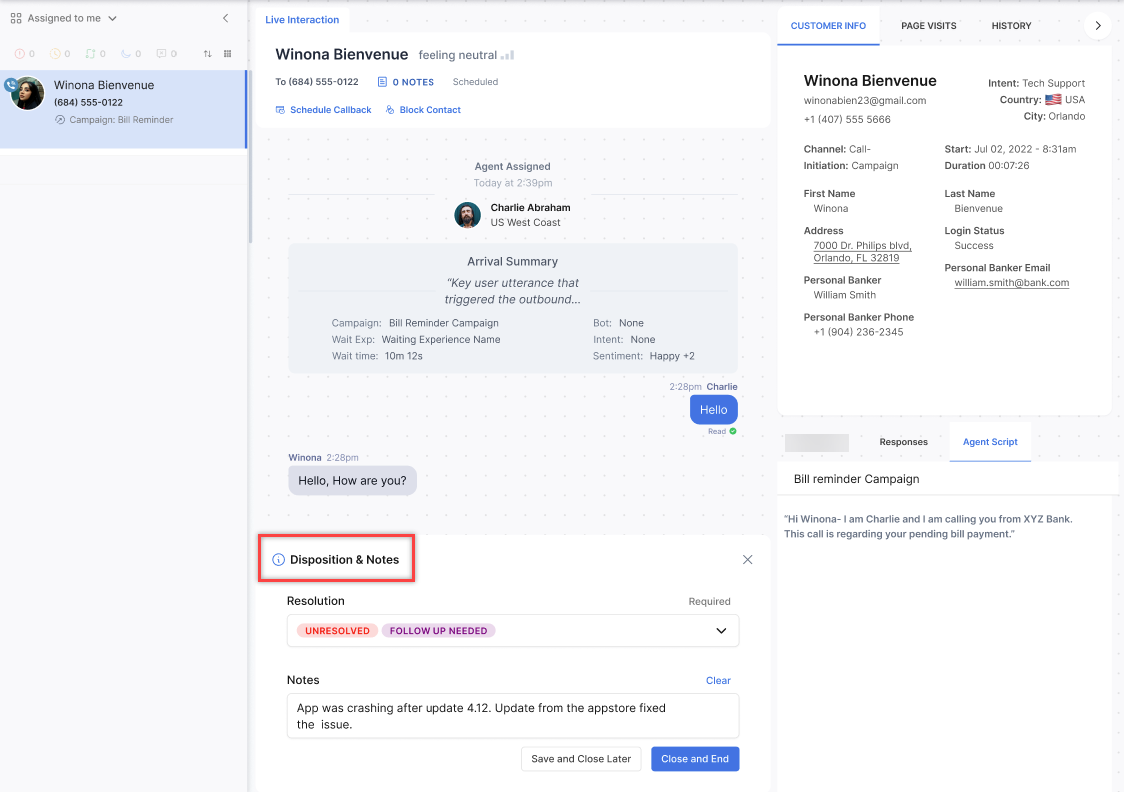
Task: Click the moon counter filter icon
Action: 126,54
